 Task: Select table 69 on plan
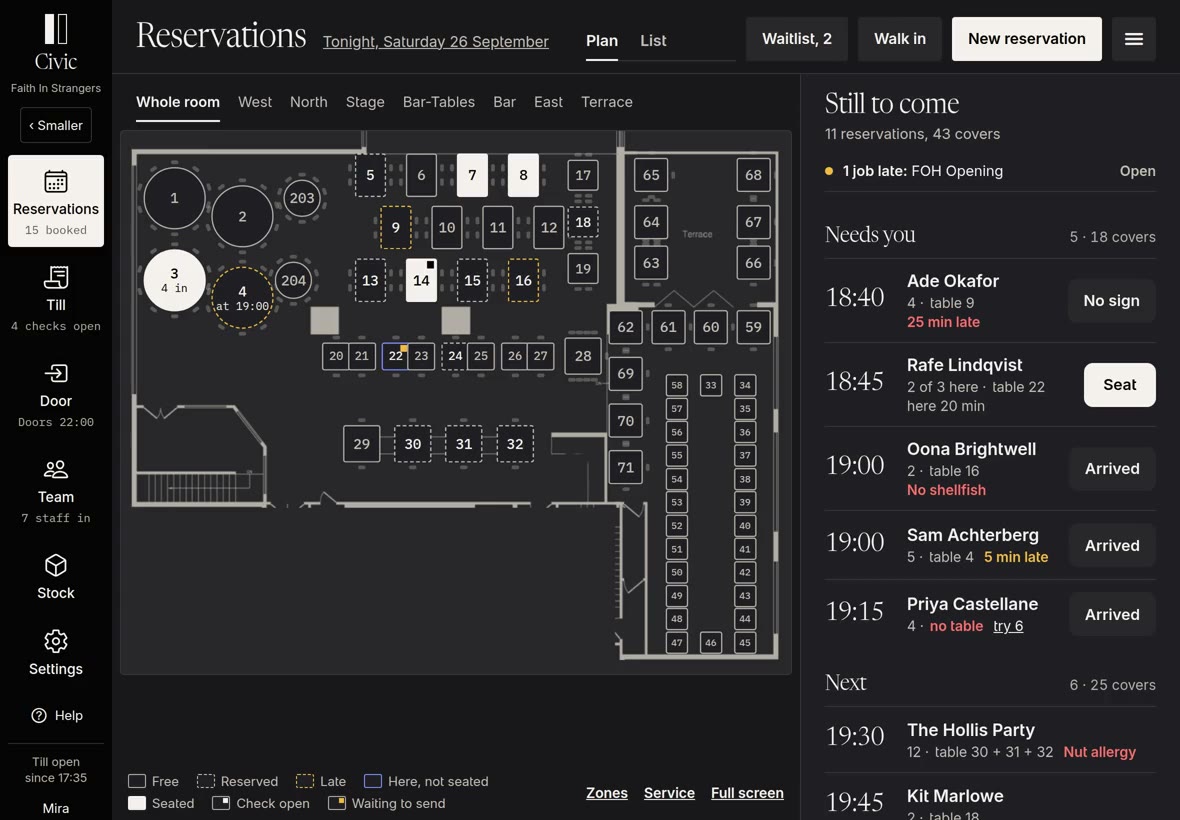(625, 374)
